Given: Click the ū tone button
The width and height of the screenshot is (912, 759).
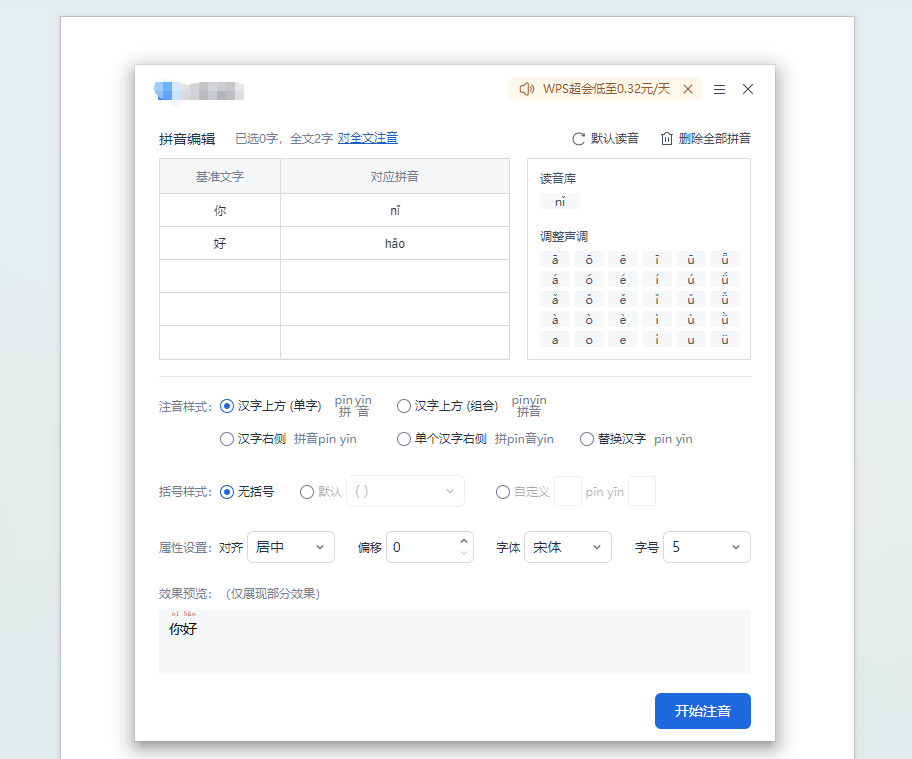Looking at the screenshot, I should [691, 259].
